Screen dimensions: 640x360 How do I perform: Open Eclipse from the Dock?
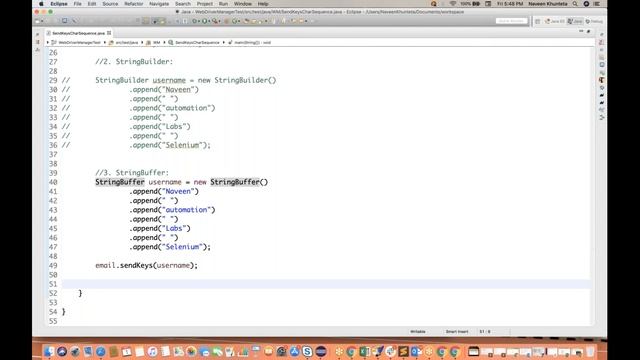tap(321, 351)
